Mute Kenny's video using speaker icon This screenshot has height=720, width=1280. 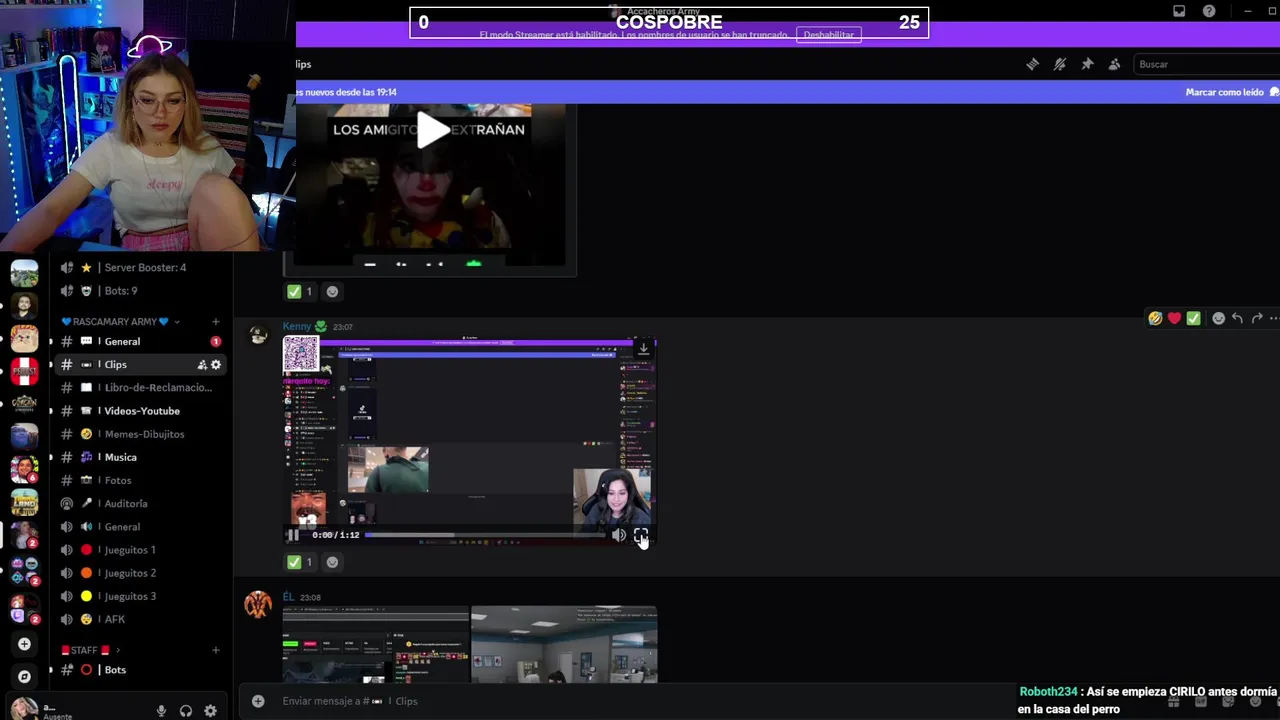[618, 535]
